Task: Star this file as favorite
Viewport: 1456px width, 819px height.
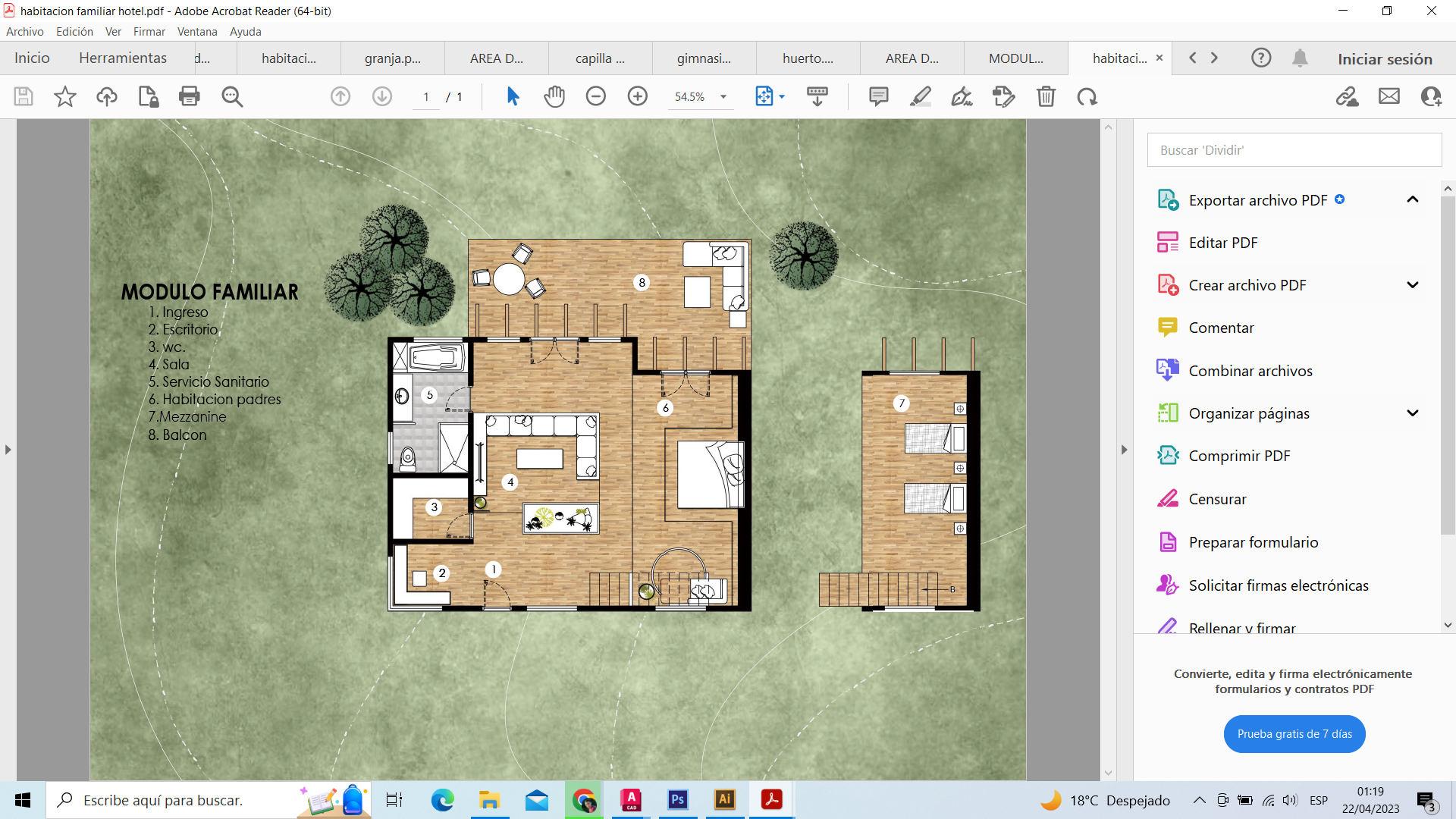Action: coord(65,96)
